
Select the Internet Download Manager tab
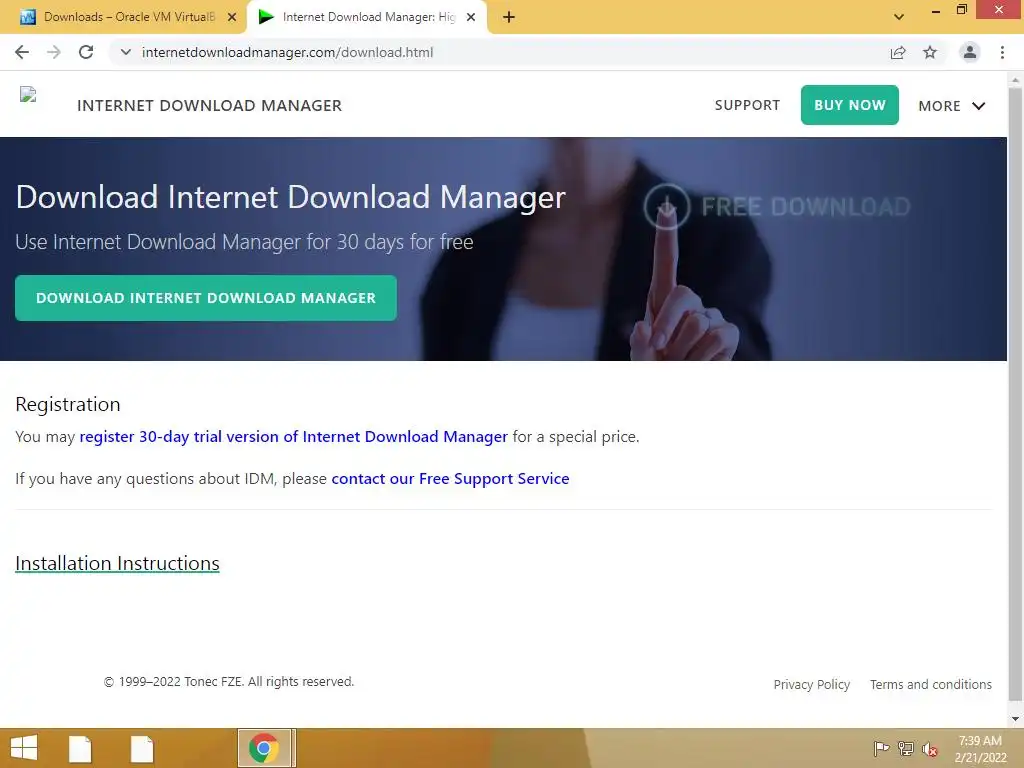coord(367,17)
